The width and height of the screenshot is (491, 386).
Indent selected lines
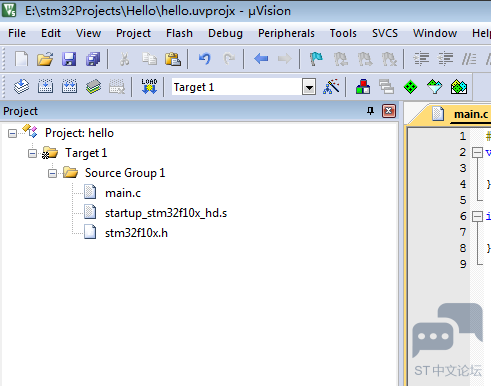pos(421,59)
